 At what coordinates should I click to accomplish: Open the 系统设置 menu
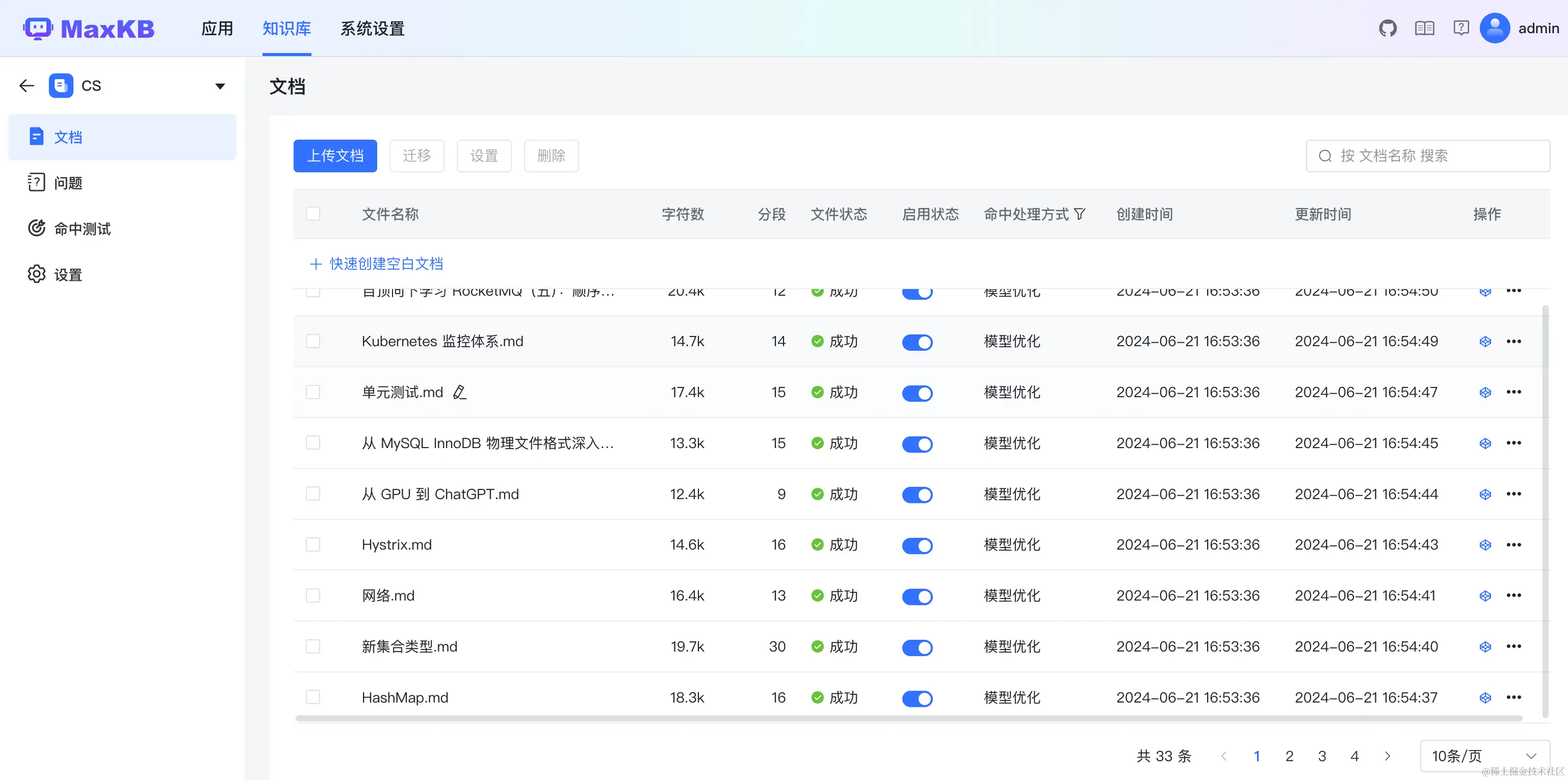[x=371, y=28]
